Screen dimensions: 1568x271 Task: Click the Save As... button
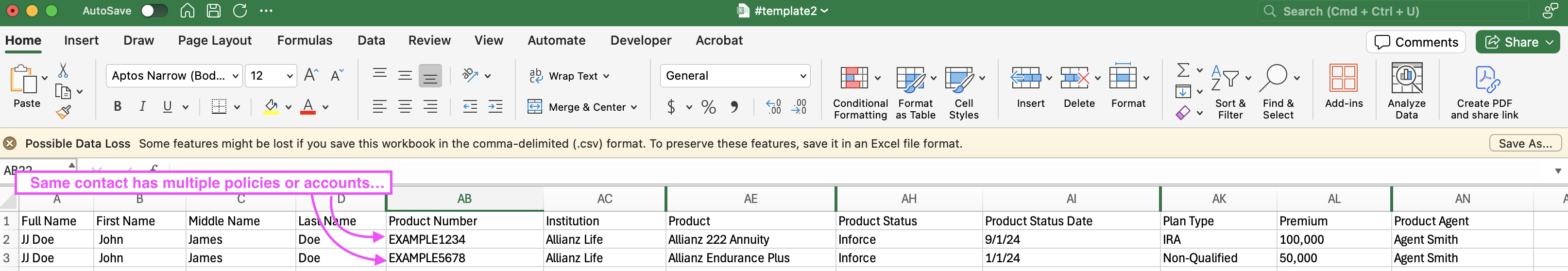[x=1525, y=143]
